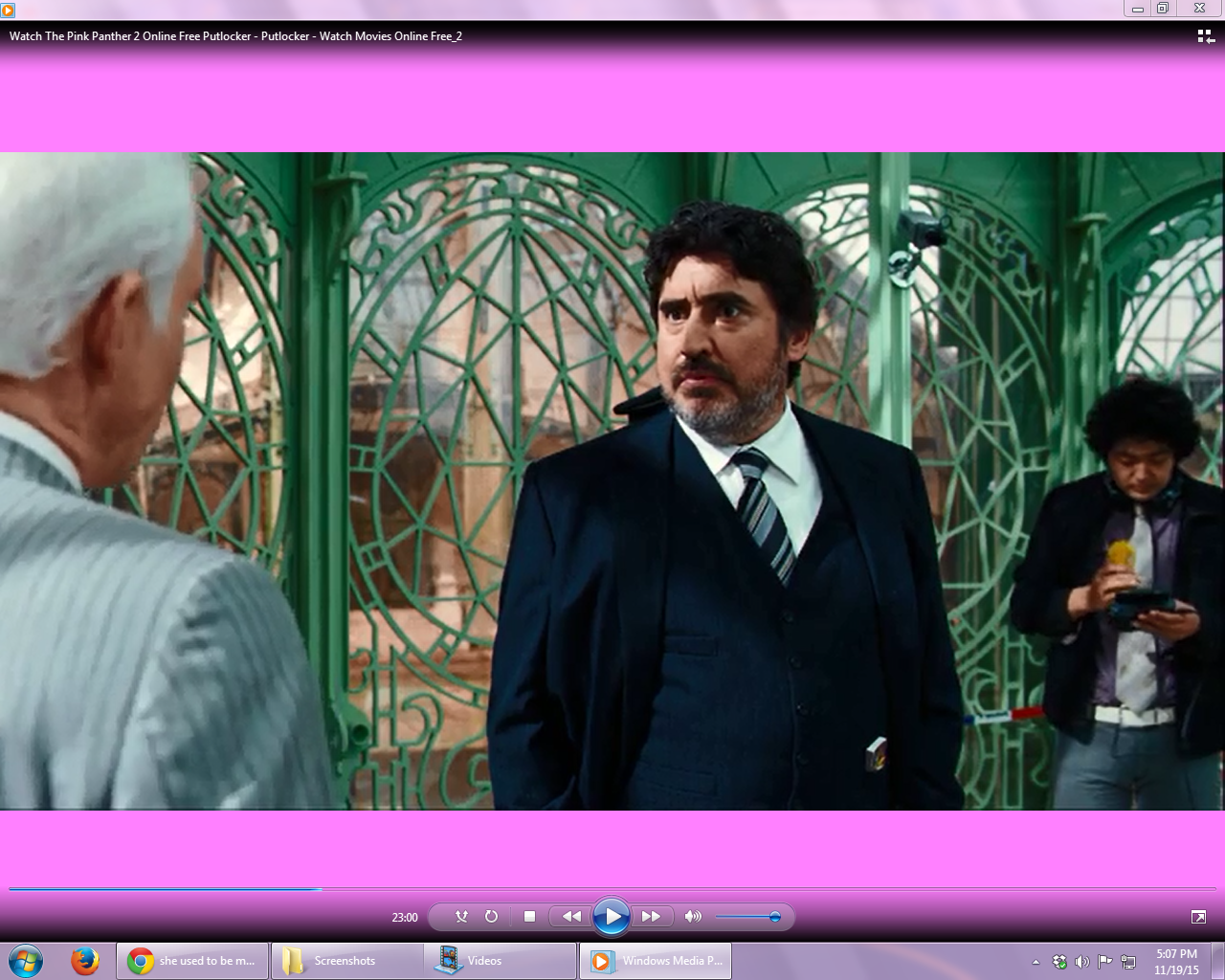Skip to the next track
The width and height of the screenshot is (1225, 980).
click(x=652, y=917)
